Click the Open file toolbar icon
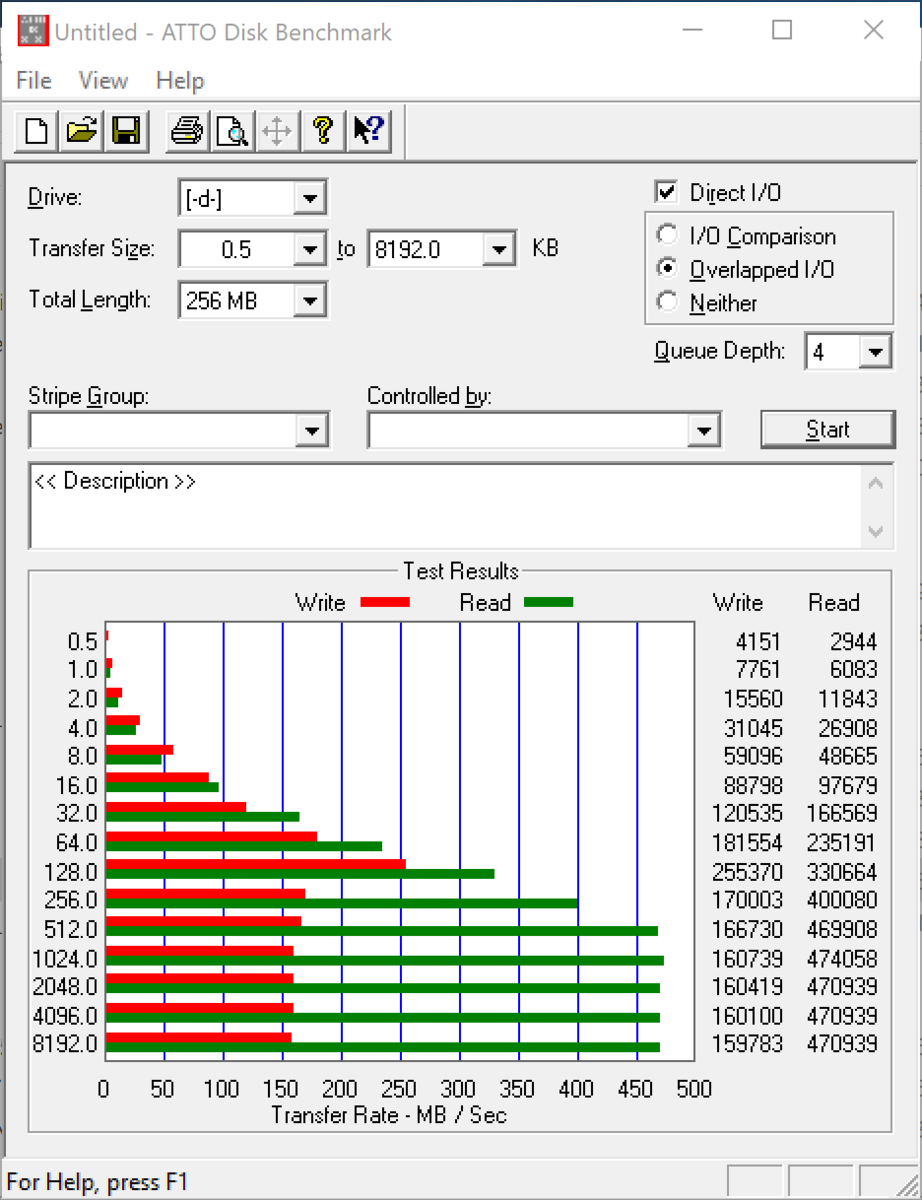The image size is (922, 1200). [x=82, y=130]
